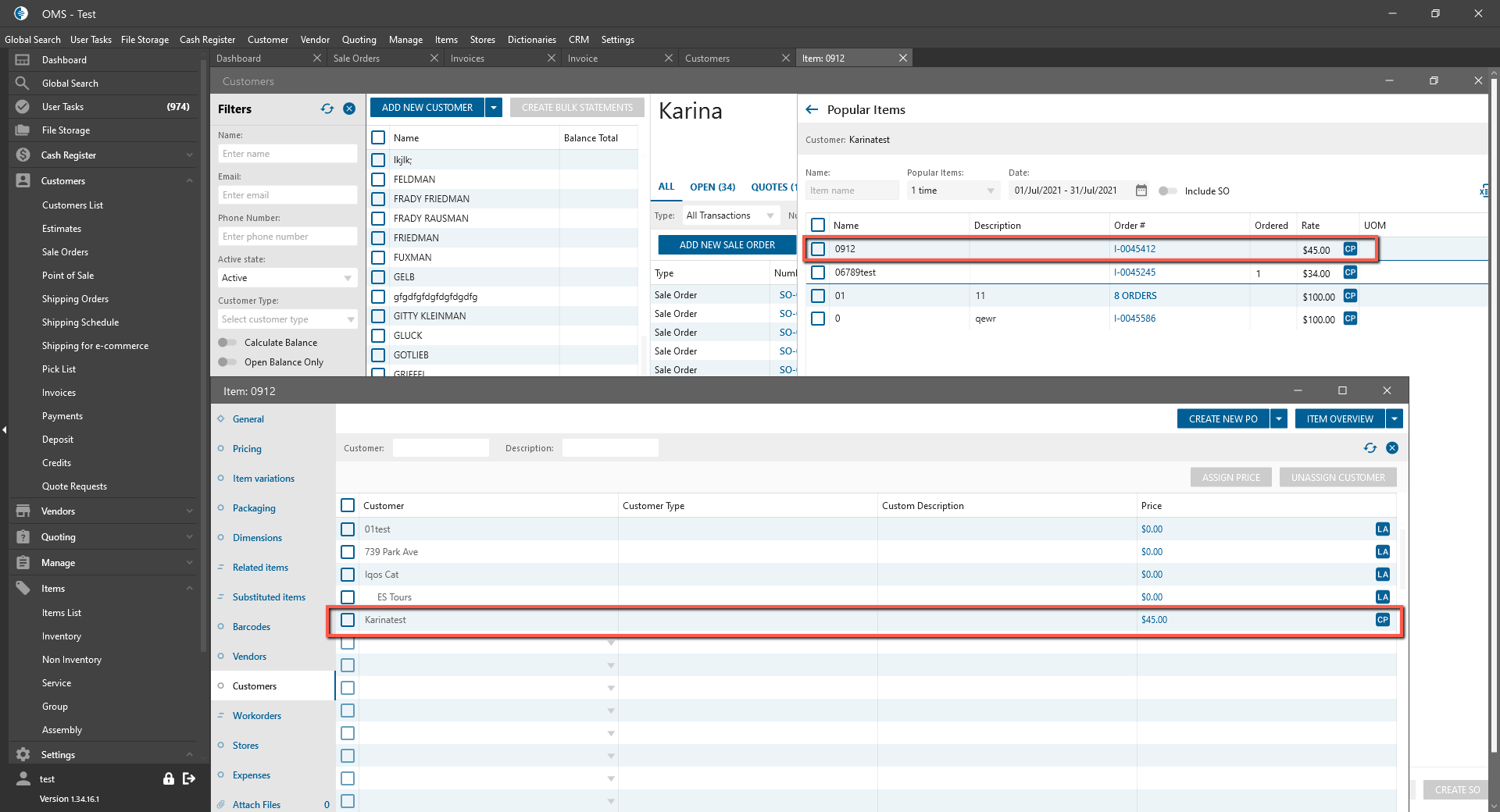Open order link I-0045412
This screenshot has height=812, width=1500.
1134,249
